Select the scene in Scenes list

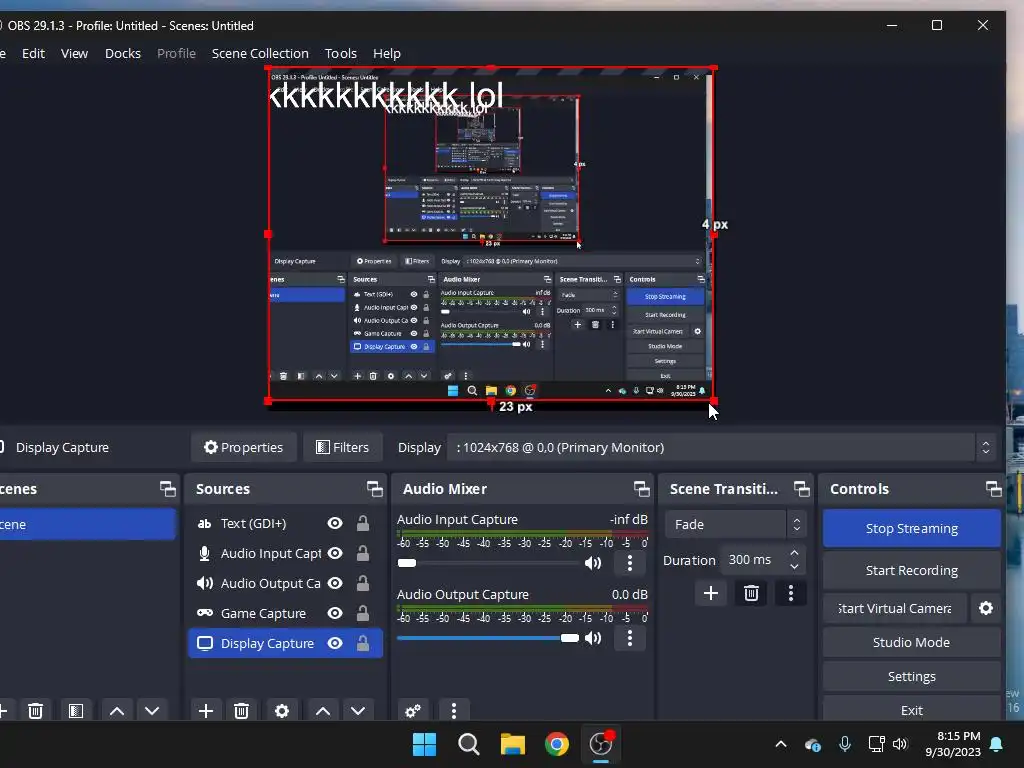tap(87, 524)
